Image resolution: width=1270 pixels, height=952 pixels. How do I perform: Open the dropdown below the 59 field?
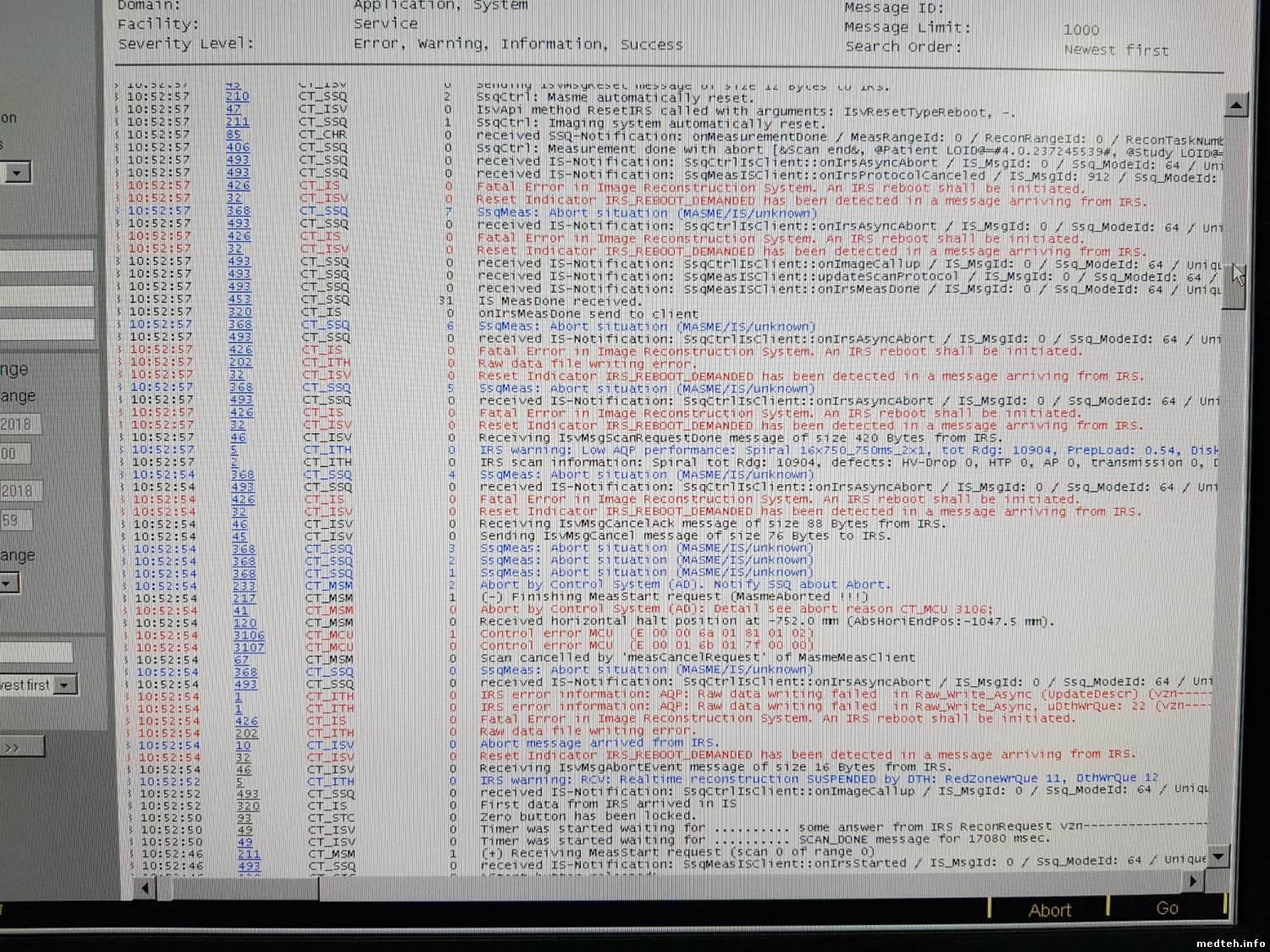coord(8,583)
